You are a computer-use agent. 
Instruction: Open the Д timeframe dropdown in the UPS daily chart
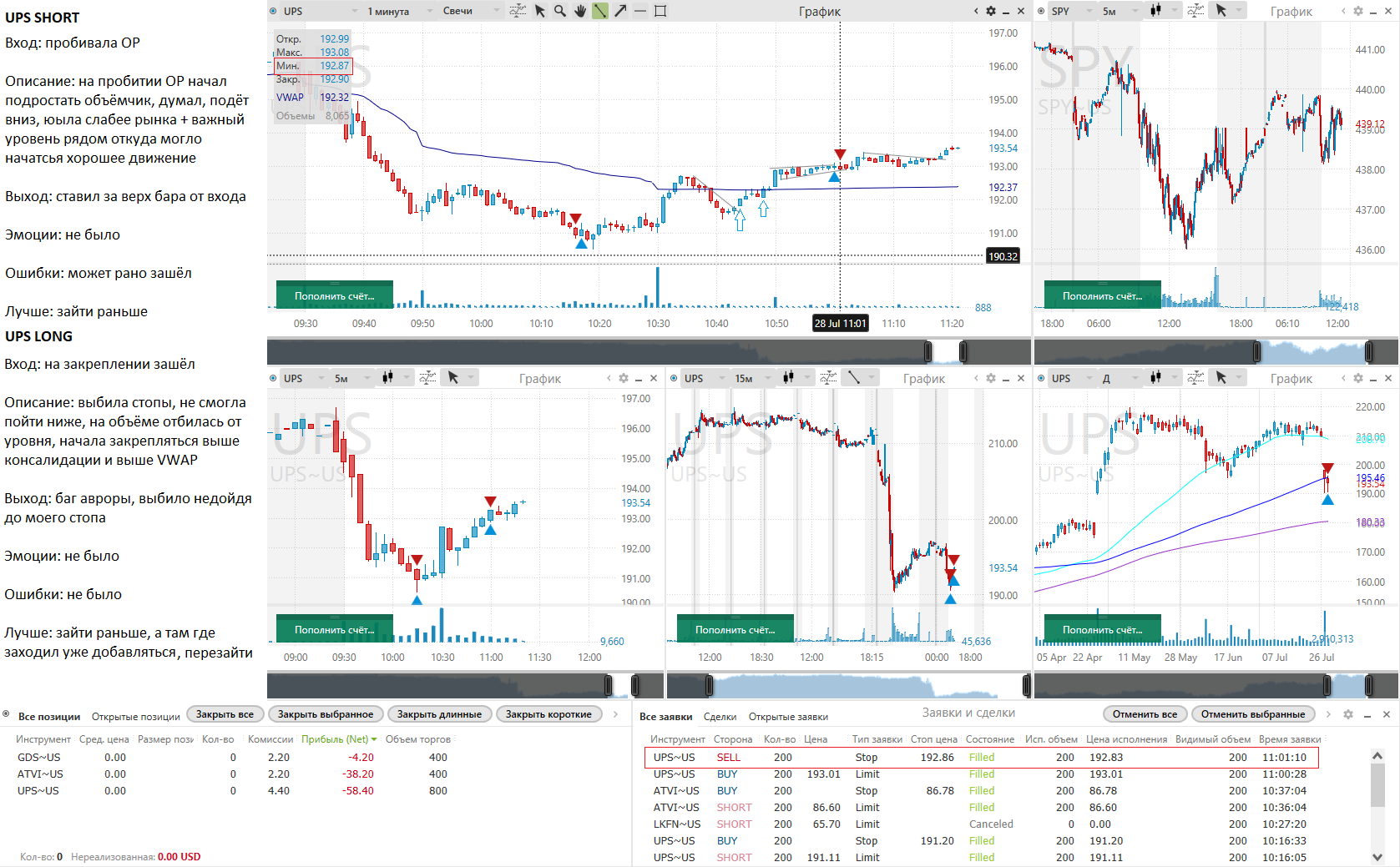click(x=1119, y=378)
